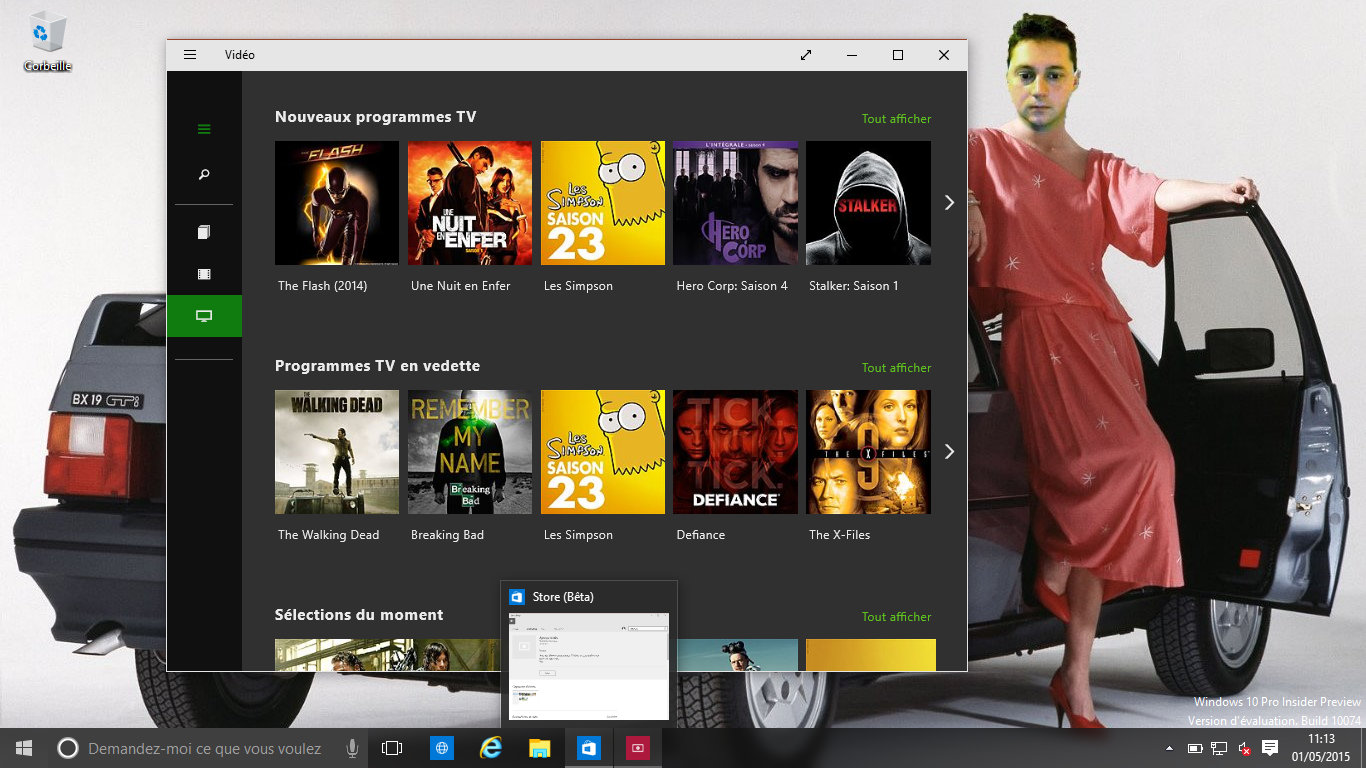Click the full-screen arrows icon in title bar

tap(806, 55)
